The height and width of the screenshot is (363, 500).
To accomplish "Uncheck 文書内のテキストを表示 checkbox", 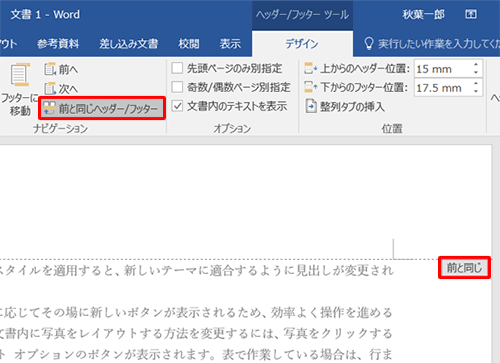I will coord(177,106).
